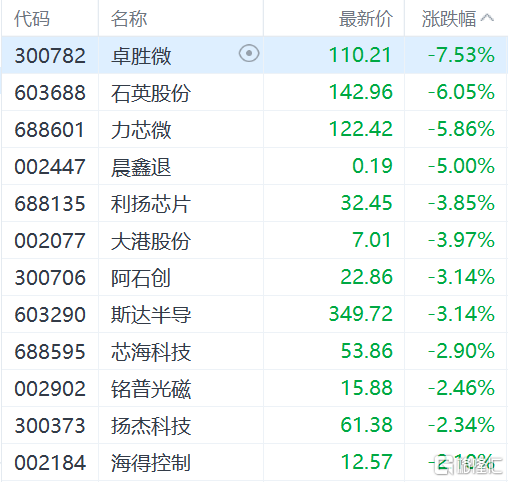This screenshot has width=509, height=482.
Task: Select stock code 002077
Action: pos(50,240)
